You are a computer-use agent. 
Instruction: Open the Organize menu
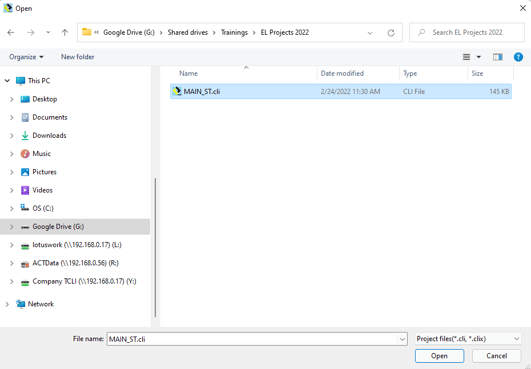point(26,57)
